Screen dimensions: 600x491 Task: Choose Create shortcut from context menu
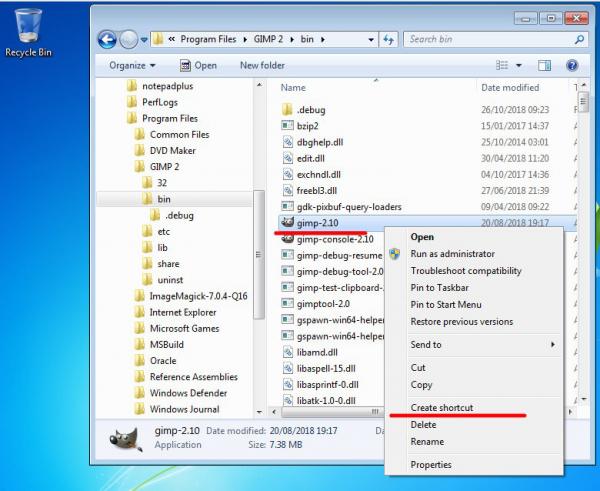pos(442,408)
